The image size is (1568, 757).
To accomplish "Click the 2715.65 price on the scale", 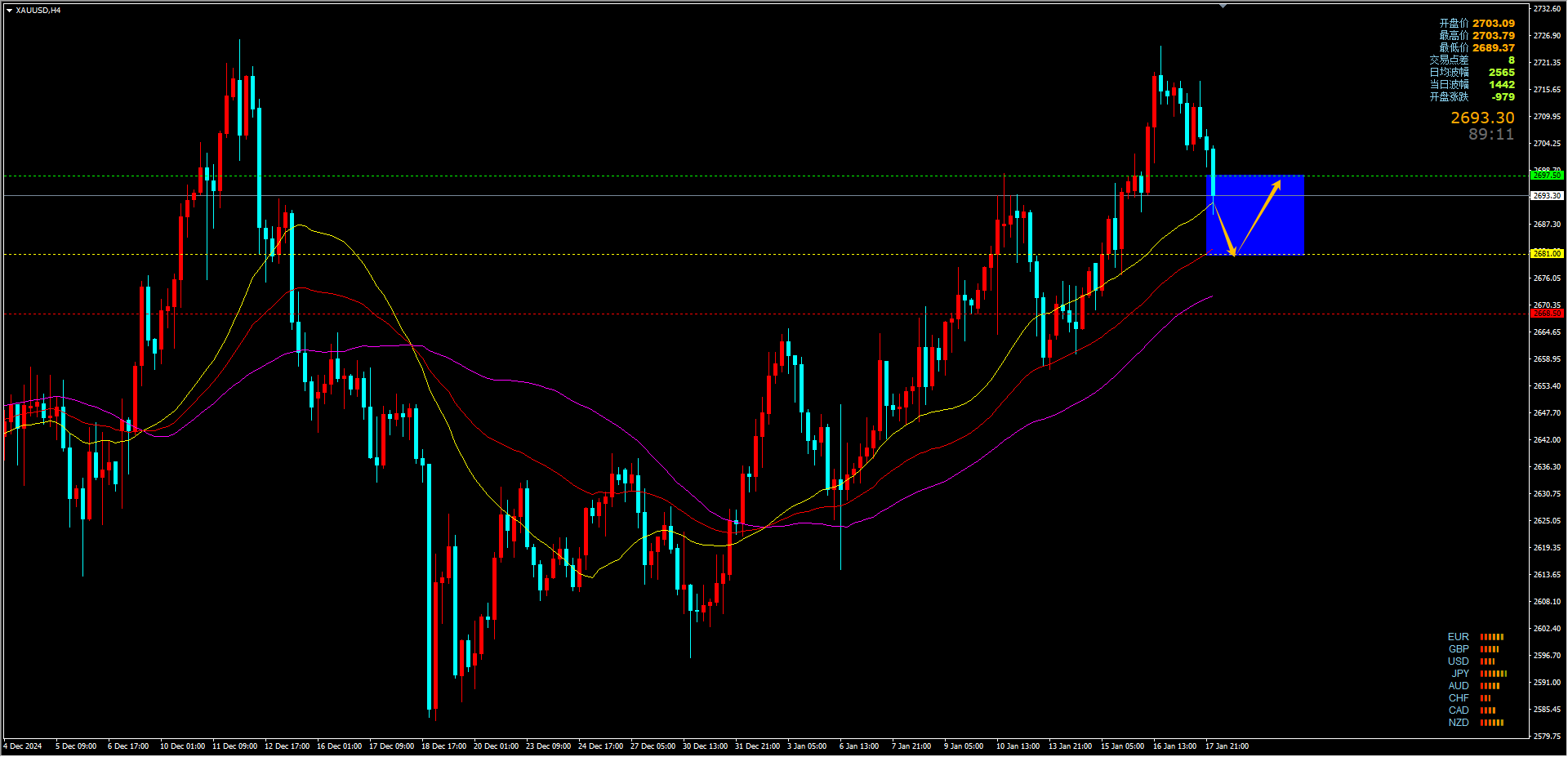I will (x=1547, y=90).
